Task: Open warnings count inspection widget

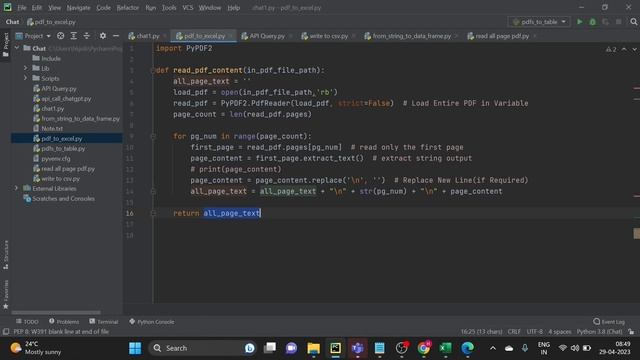Action: point(611,49)
